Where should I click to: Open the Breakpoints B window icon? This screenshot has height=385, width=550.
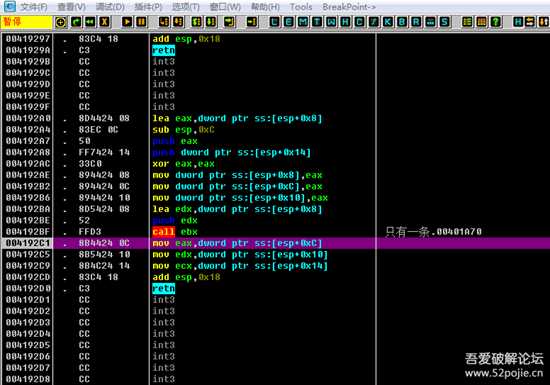pyautogui.click(x=402, y=22)
